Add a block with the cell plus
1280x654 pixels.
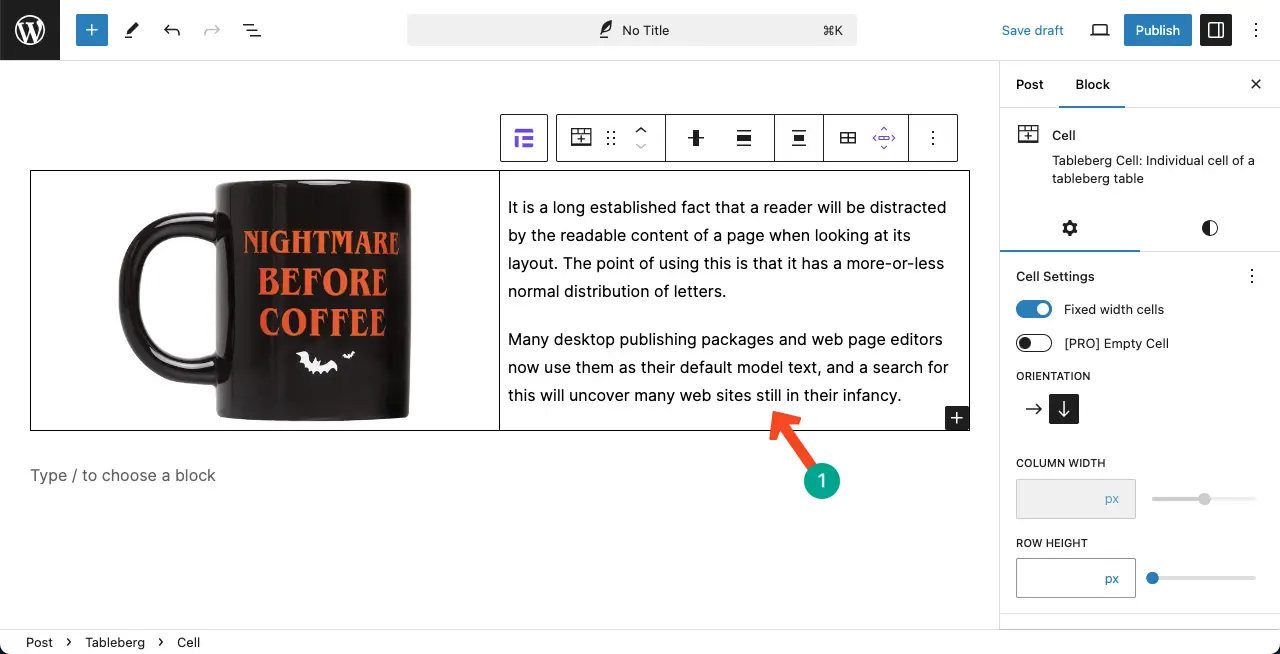coord(957,418)
